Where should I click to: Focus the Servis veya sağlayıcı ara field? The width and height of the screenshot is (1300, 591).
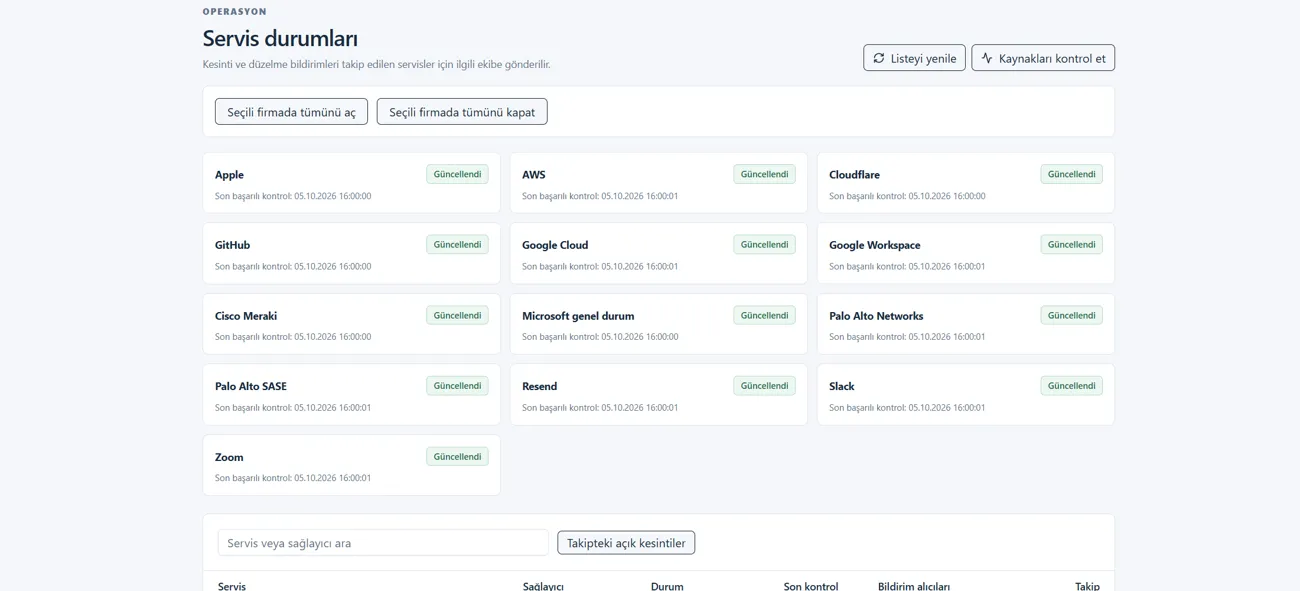coord(383,543)
